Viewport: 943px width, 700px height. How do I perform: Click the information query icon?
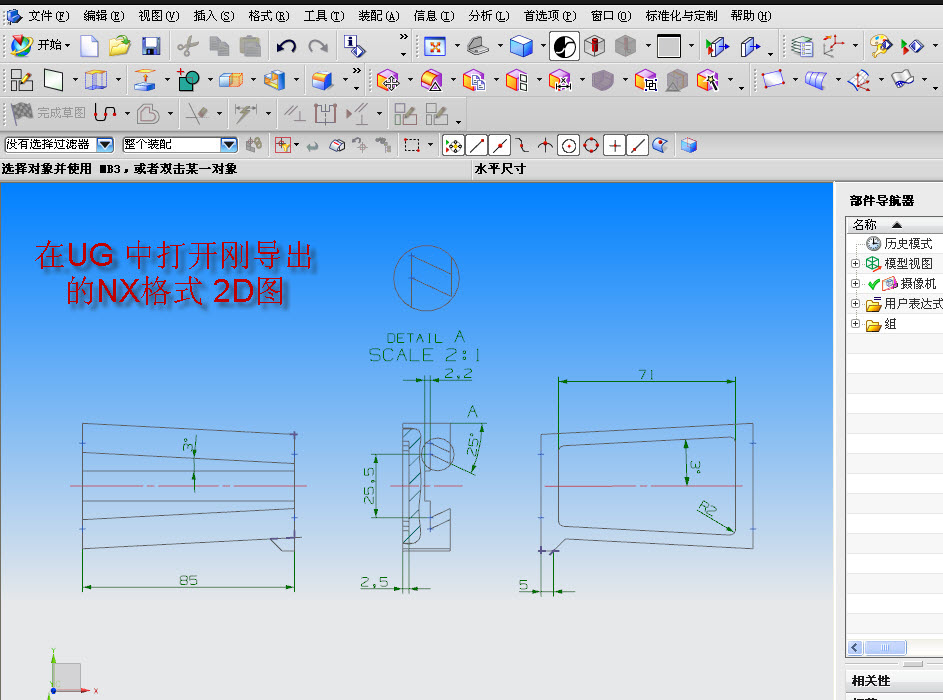(354, 46)
